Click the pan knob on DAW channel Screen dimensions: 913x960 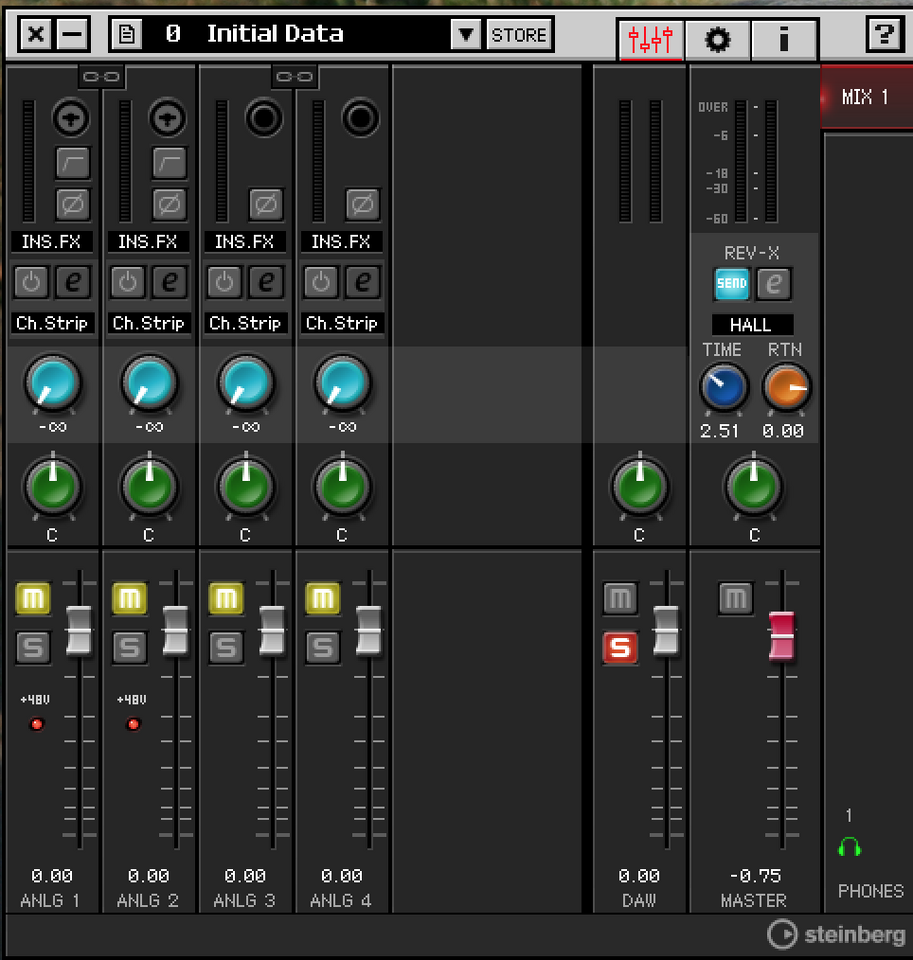(640, 487)
